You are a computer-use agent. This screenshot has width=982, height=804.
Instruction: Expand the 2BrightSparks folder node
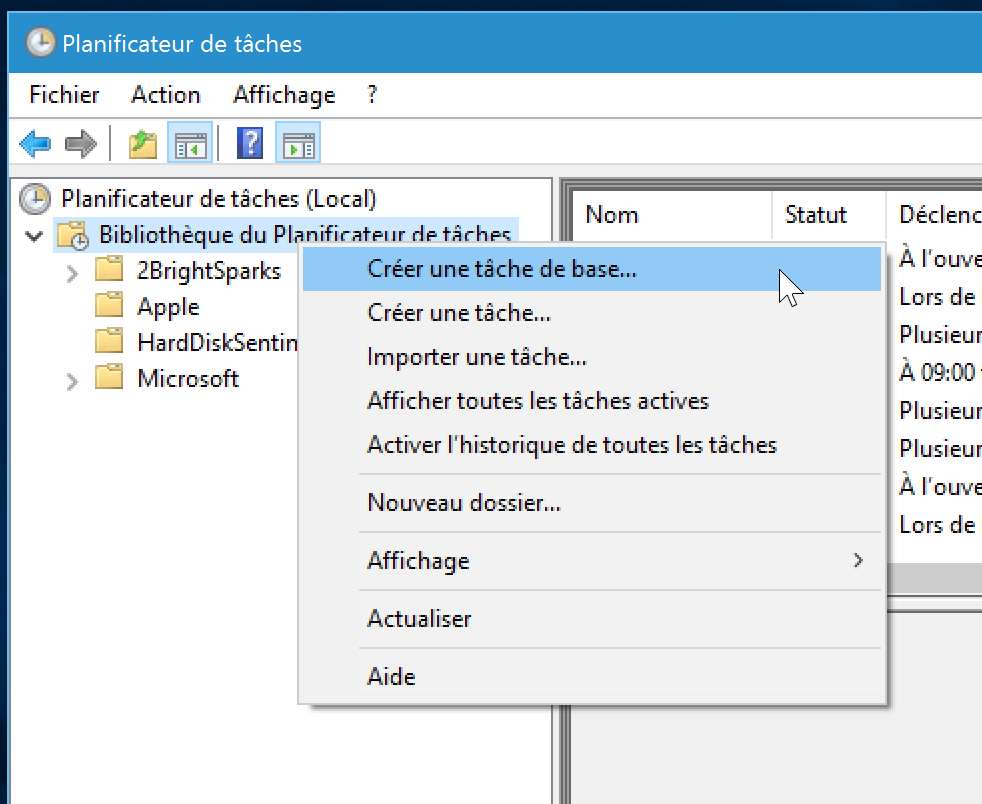pyautogui.click(x=72, y=274)
